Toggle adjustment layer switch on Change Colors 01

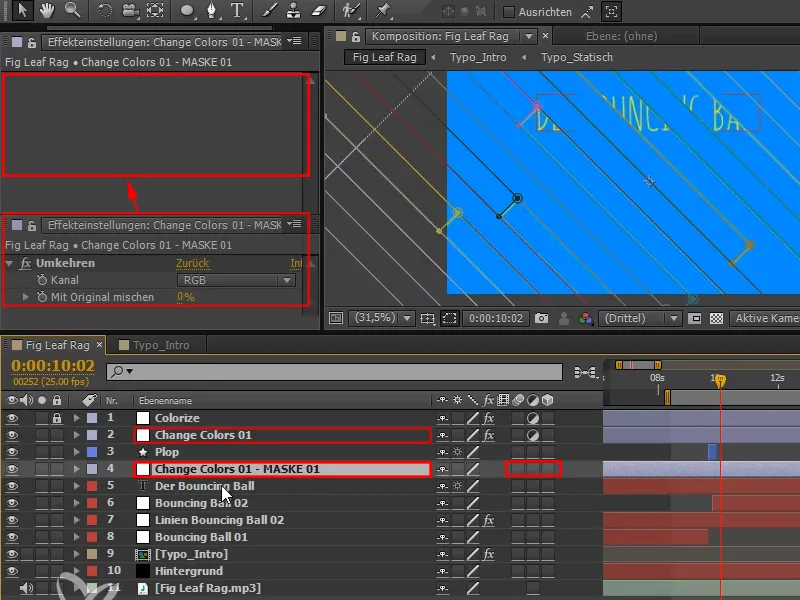pyautogui.click(x=533, y=435)
